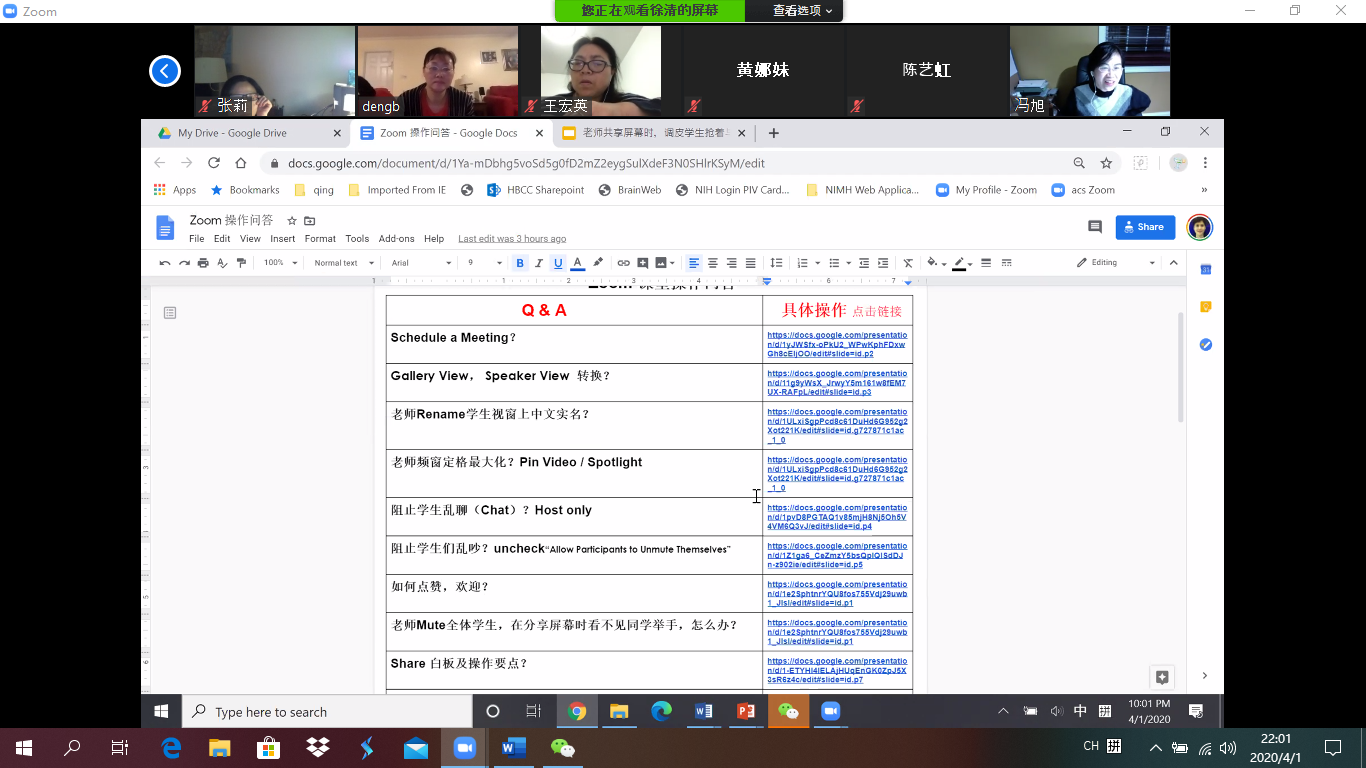Toggle left alignment
The image size is (1366, 768).
tap(693, 263)
